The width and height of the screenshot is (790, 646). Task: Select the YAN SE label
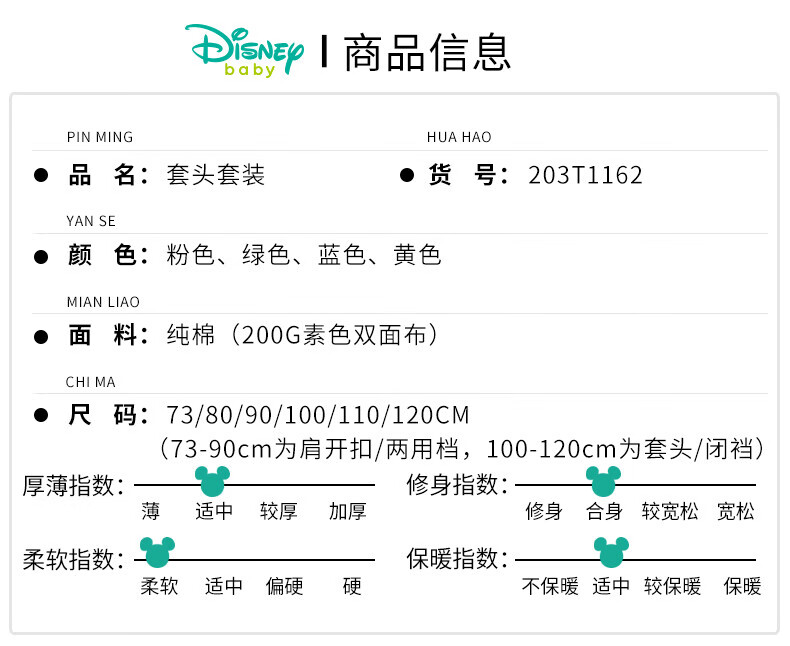tap(91, 221)
